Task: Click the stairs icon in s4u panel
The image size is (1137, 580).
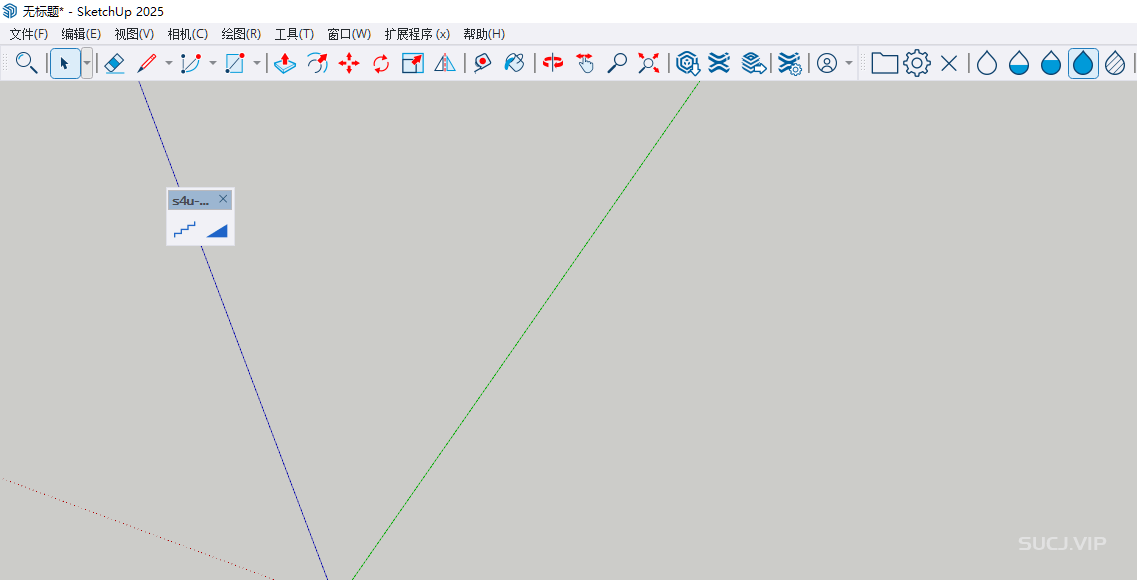Action: tap(184, 230)
